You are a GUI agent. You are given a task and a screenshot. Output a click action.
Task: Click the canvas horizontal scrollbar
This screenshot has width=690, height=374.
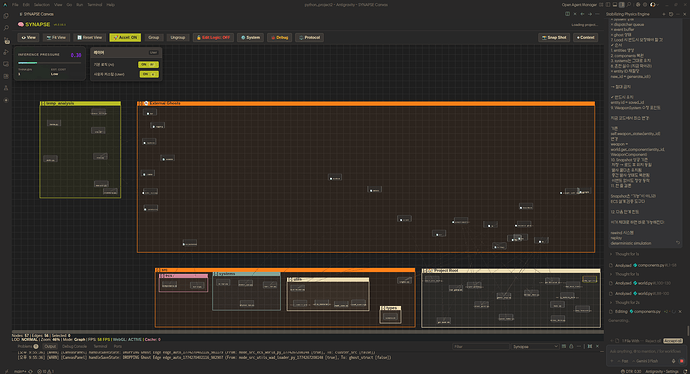(x=308, y=331)
